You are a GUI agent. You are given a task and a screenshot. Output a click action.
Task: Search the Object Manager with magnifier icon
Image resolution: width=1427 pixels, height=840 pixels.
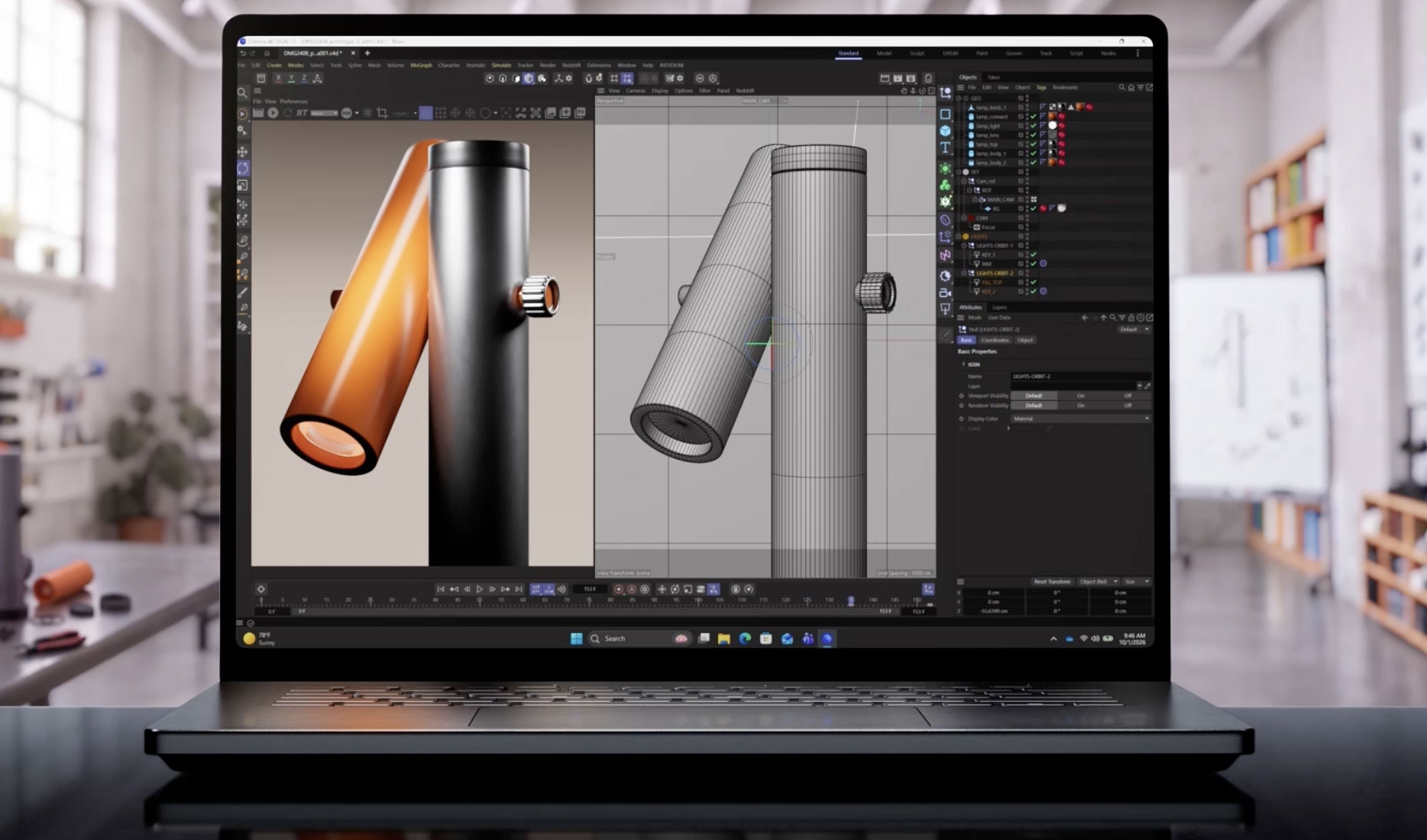[1122, 88]
